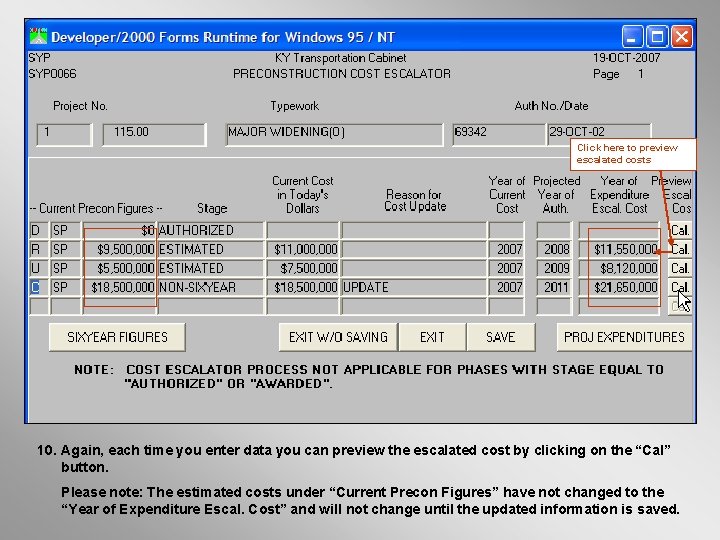Click the project field showing 115.00
This screenshot has width=720, height=540.
(154, 134)
